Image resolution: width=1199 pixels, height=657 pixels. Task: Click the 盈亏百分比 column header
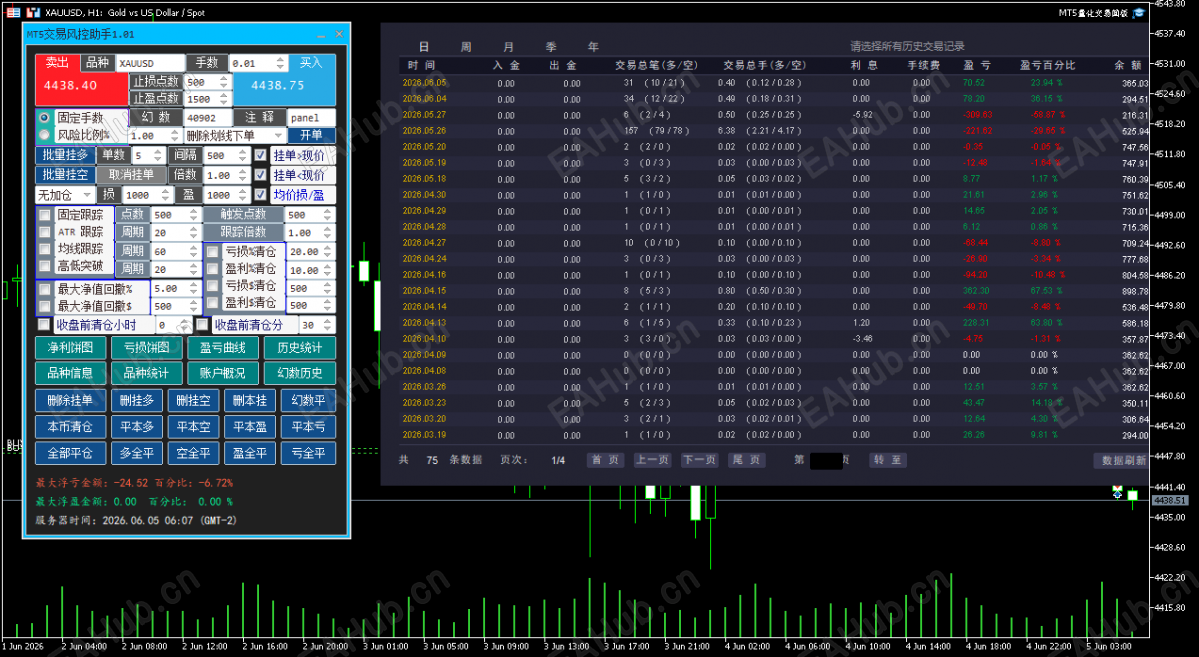point(1048,66)
